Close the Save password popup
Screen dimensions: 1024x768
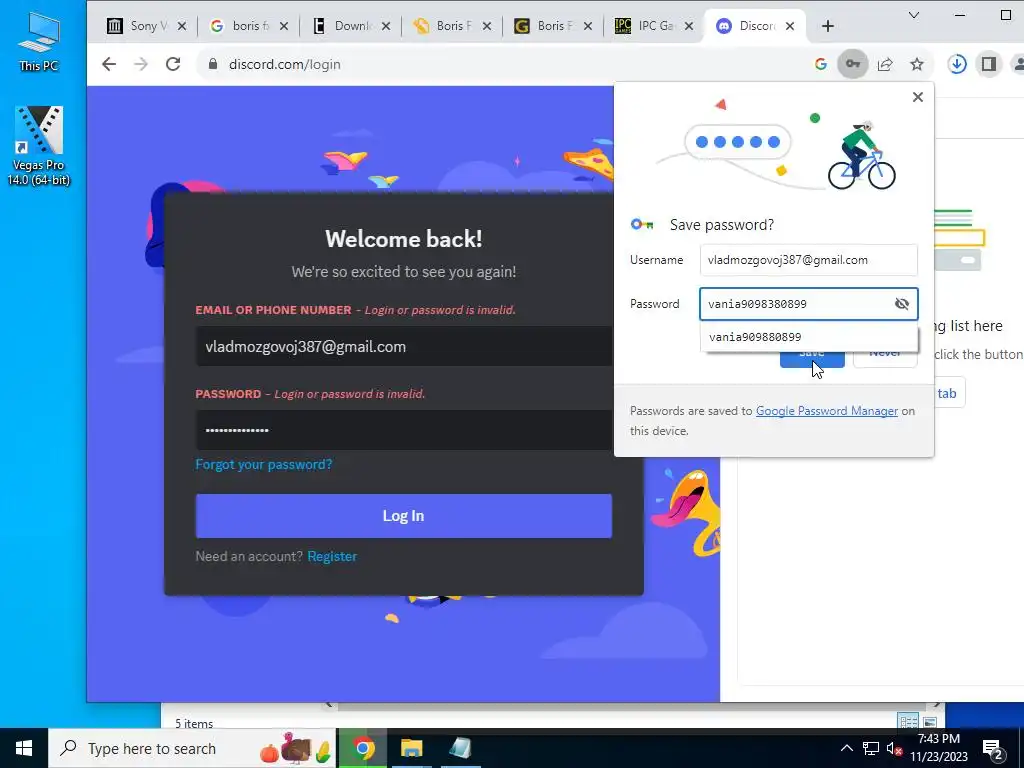tap(918, 97)
